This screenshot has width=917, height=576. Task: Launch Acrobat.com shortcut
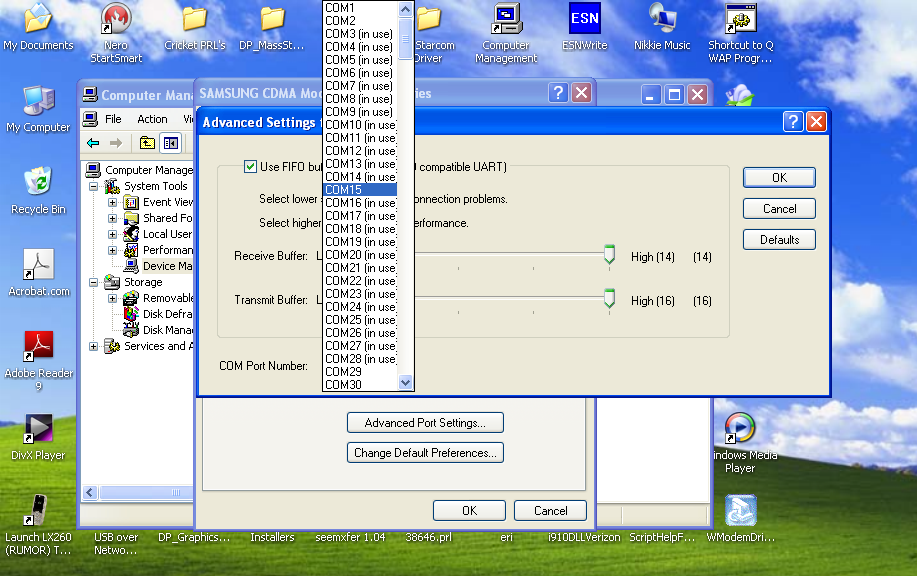pos(38,273)
